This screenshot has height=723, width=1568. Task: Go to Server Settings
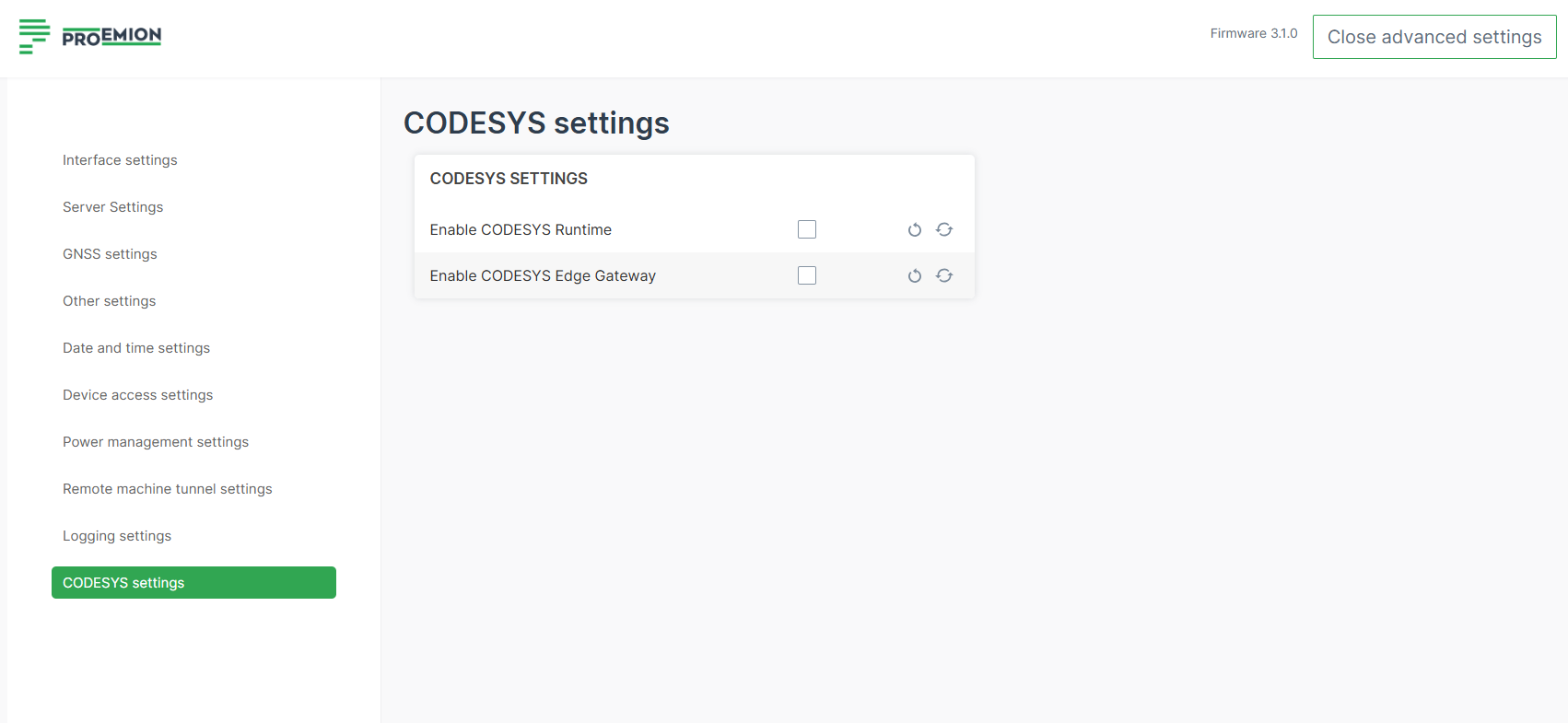pos(112,207)
